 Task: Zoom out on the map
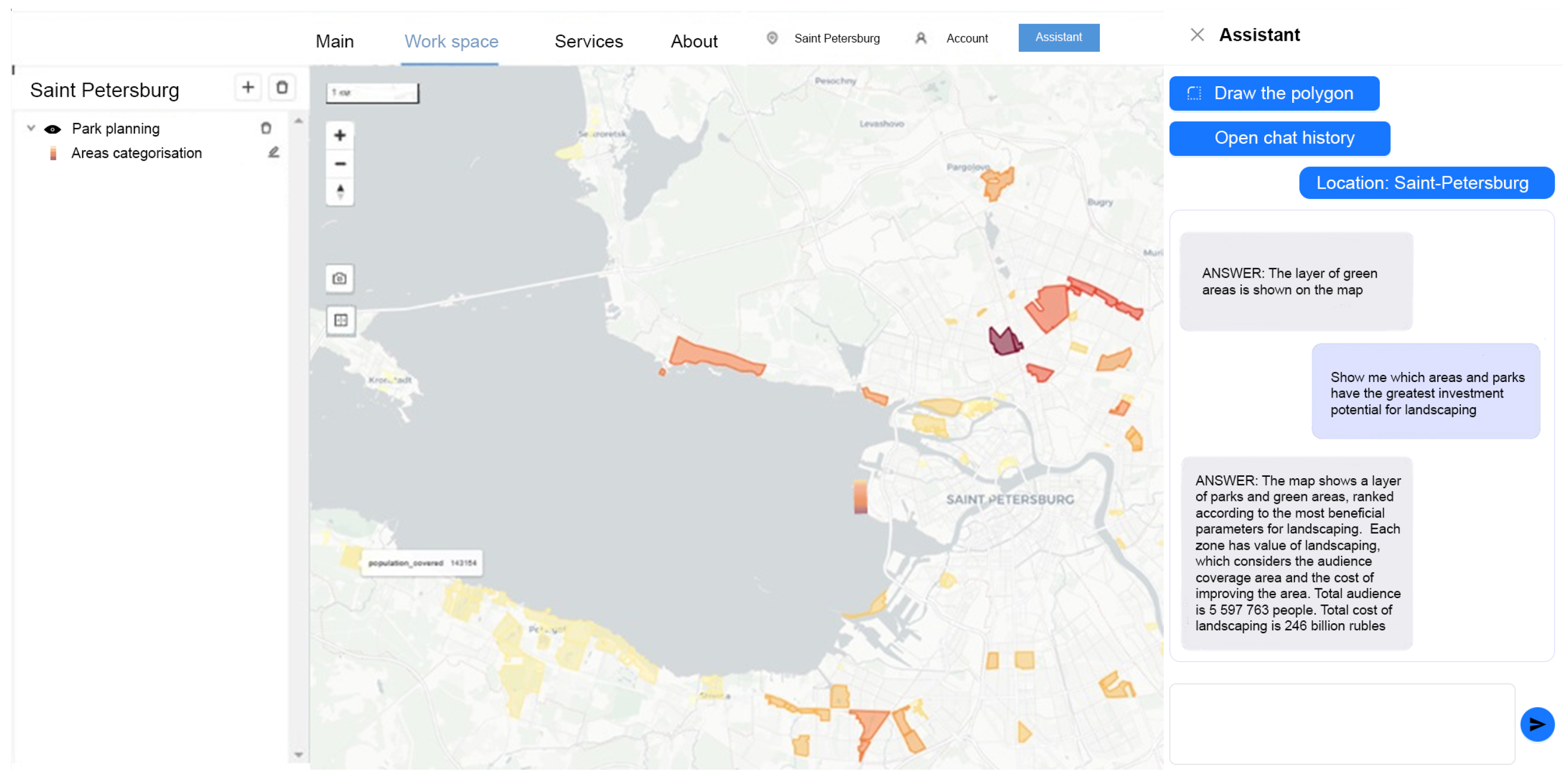point(340,163)
